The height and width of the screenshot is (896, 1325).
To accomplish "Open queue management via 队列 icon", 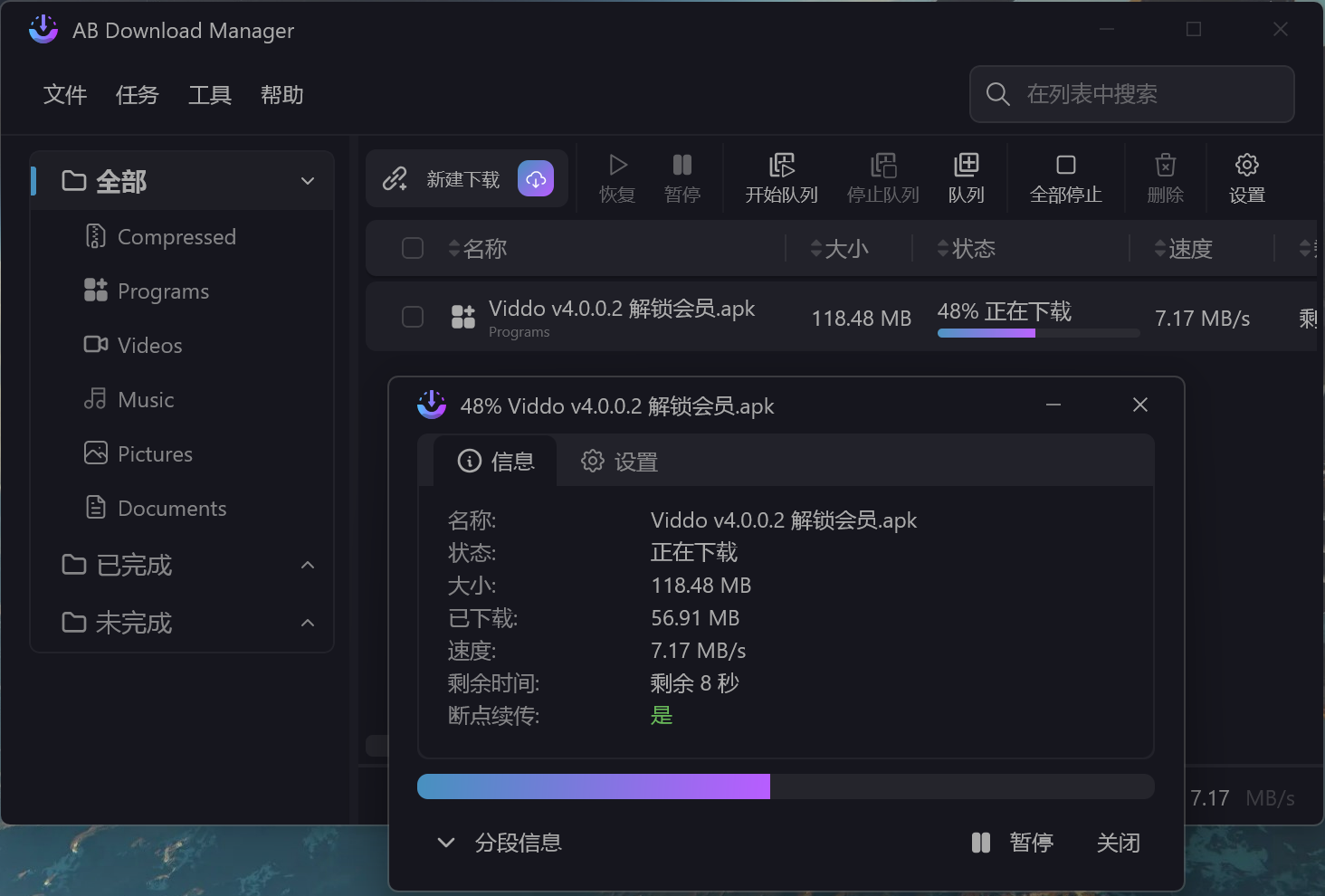I will point(966,177).
